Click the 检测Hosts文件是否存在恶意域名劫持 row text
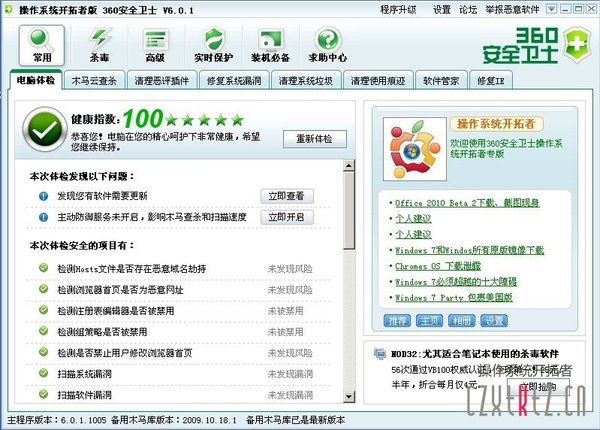Image resolution: width=600 pixels, height=430 pixels. [x=132, y=269]
